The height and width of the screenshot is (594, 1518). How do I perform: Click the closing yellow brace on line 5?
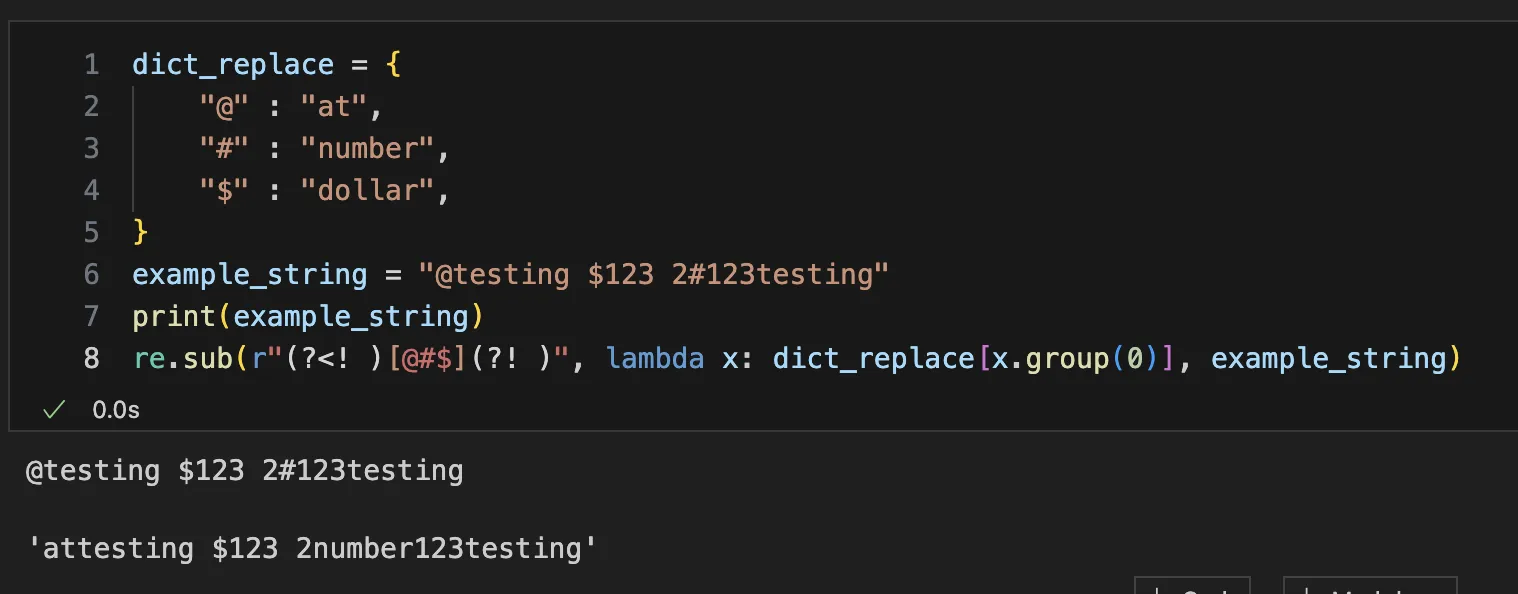[140, 232]
